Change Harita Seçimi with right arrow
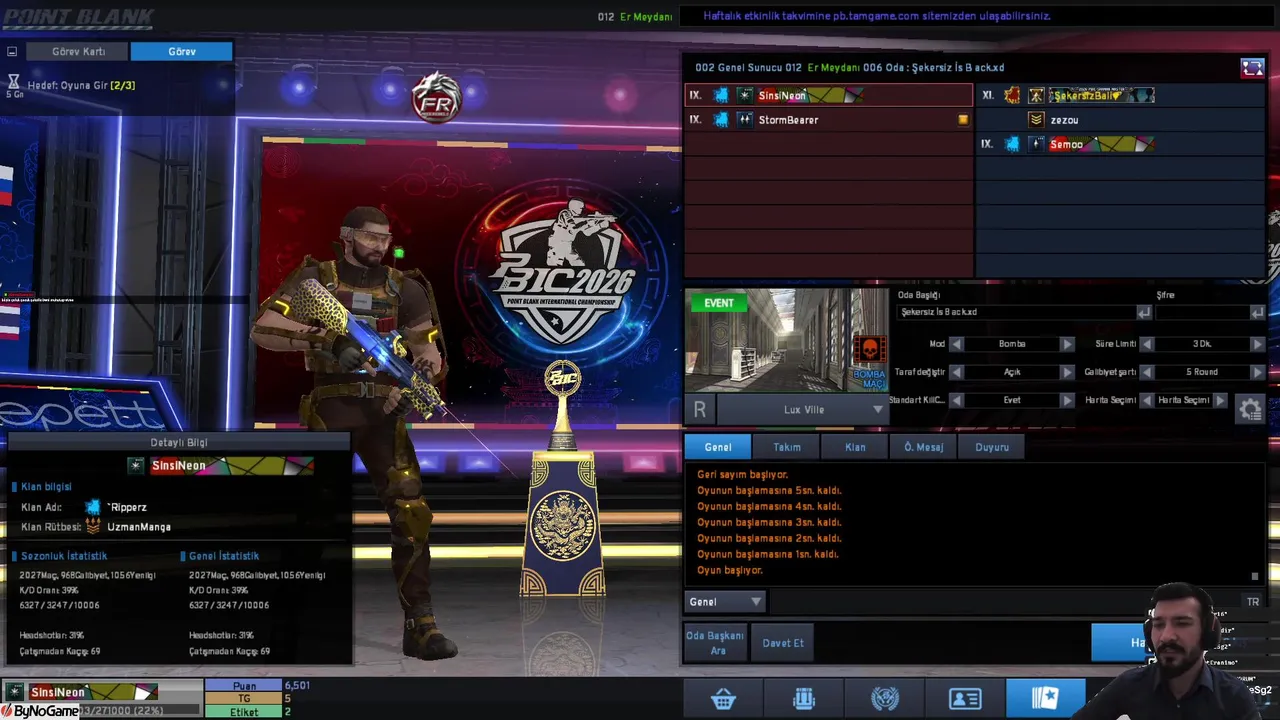1280x720 pixels. coord(1221,400)
